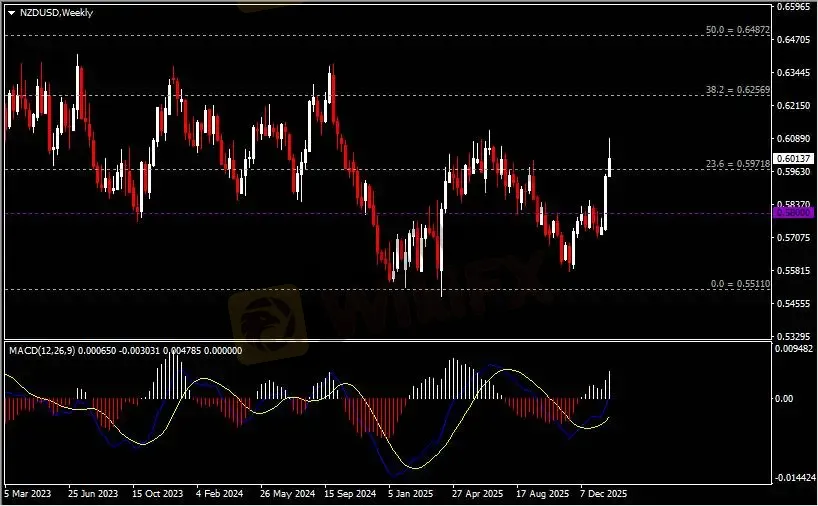818x506 pixels.
Task: Select the 38.2 = 0.62569 Fibonacci label
Action: pyautogui.click(x=737, y=90)
